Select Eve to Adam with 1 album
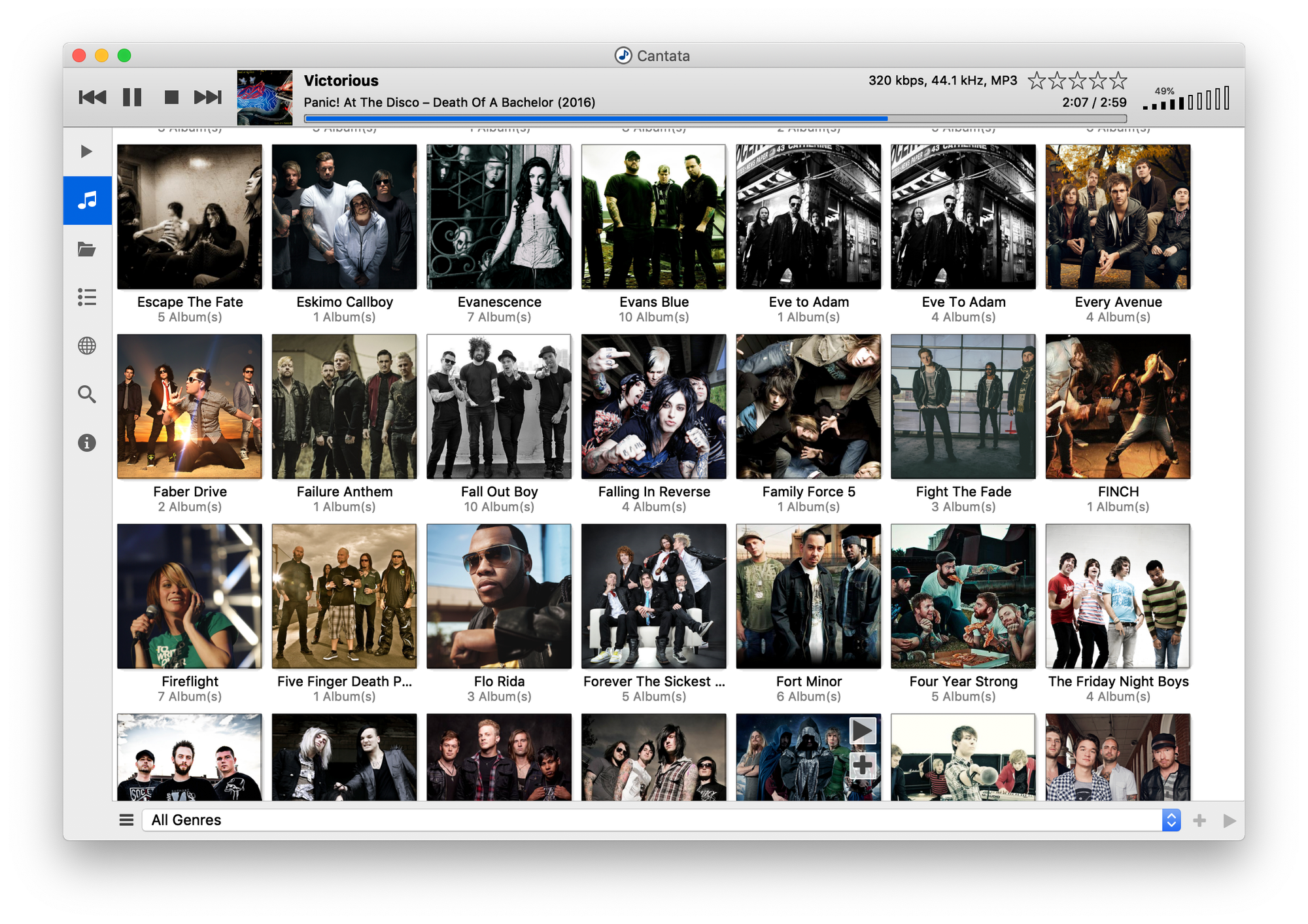This screenshot has width=1308, height=924. click(809, 234)
